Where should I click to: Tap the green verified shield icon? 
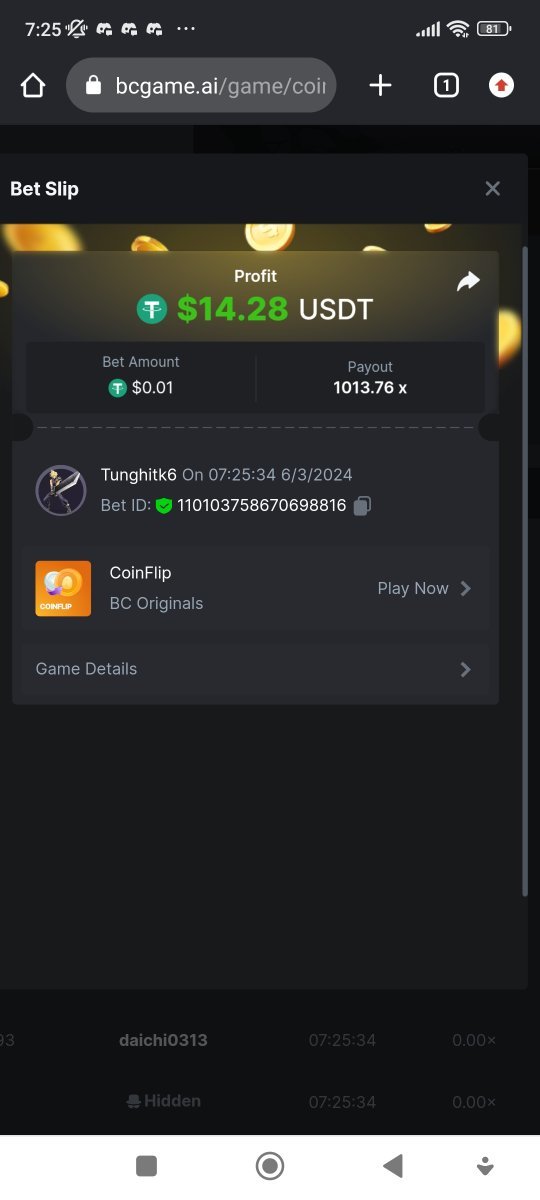coord(164,506)
